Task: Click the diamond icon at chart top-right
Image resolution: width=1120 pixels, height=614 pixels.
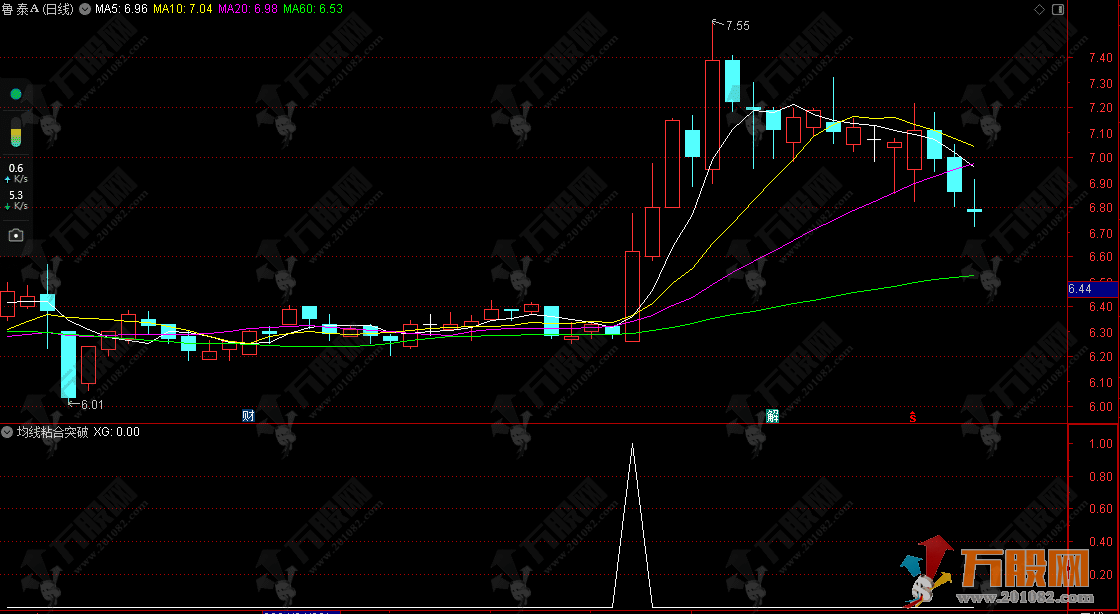Action: 1039,9
